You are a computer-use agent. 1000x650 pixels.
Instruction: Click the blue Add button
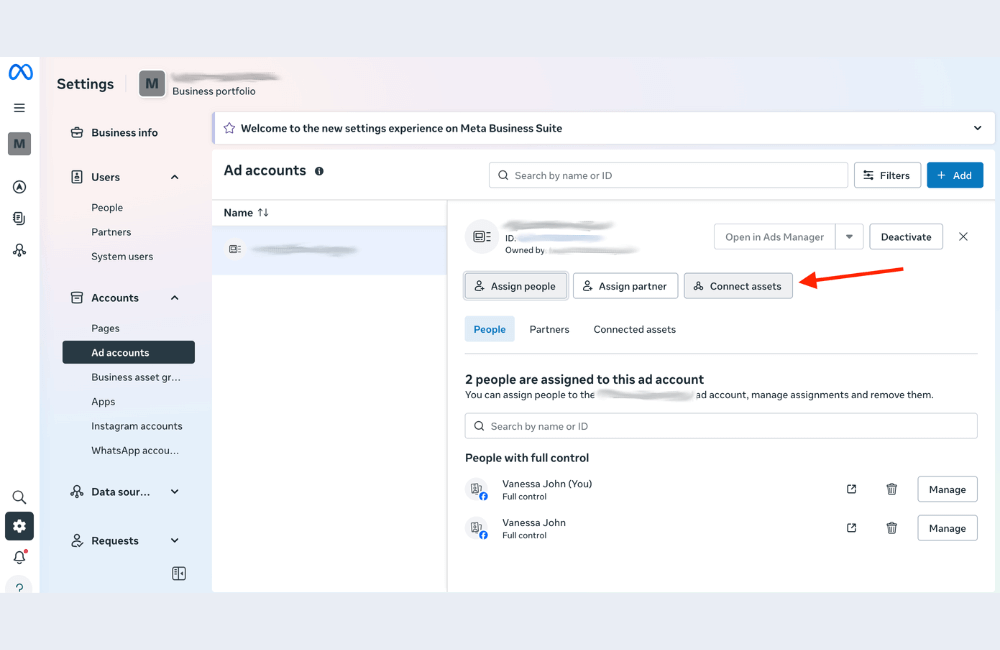(x=955, y=175)
